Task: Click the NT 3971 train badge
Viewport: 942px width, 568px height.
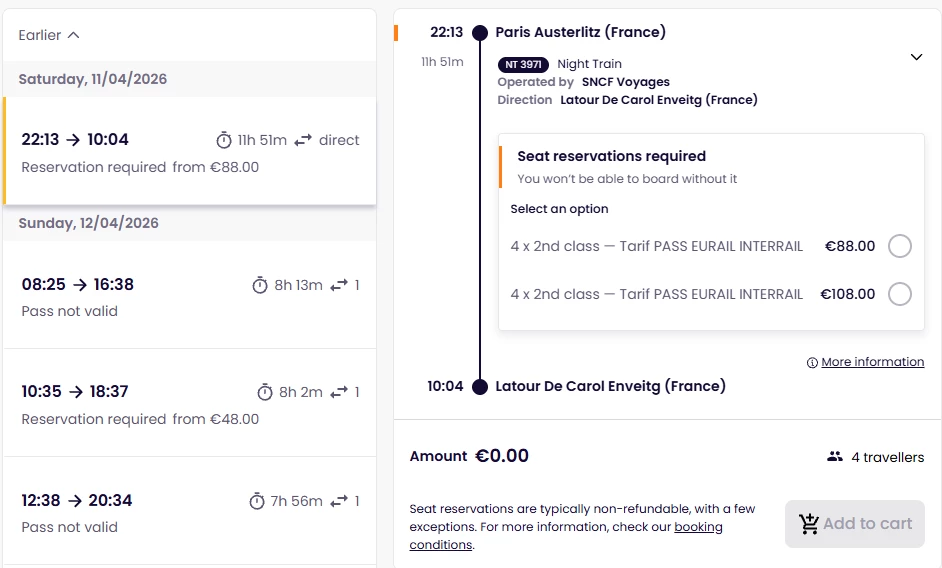Action: coord(523,64)
